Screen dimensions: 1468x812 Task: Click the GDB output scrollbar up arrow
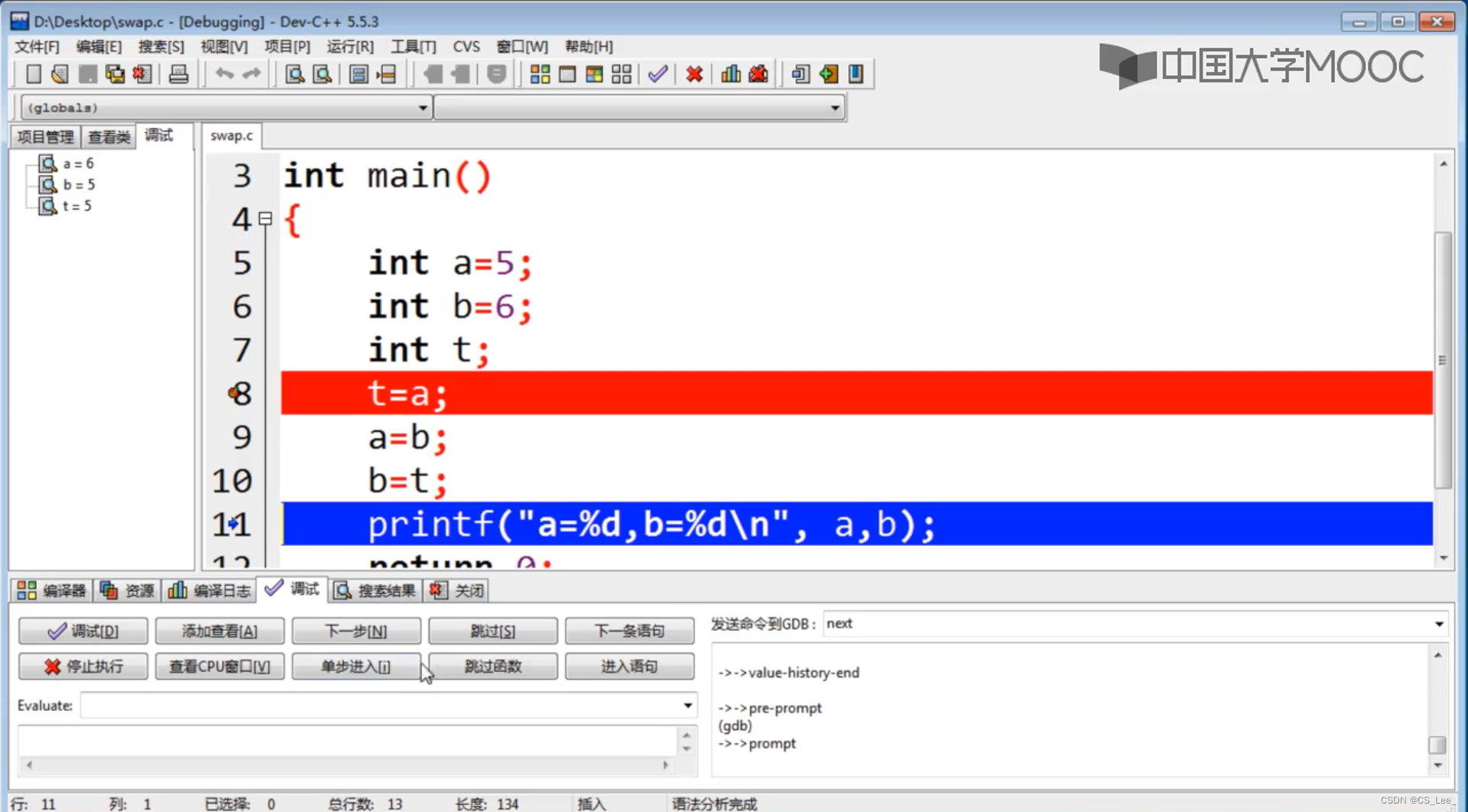point(1437,655)
